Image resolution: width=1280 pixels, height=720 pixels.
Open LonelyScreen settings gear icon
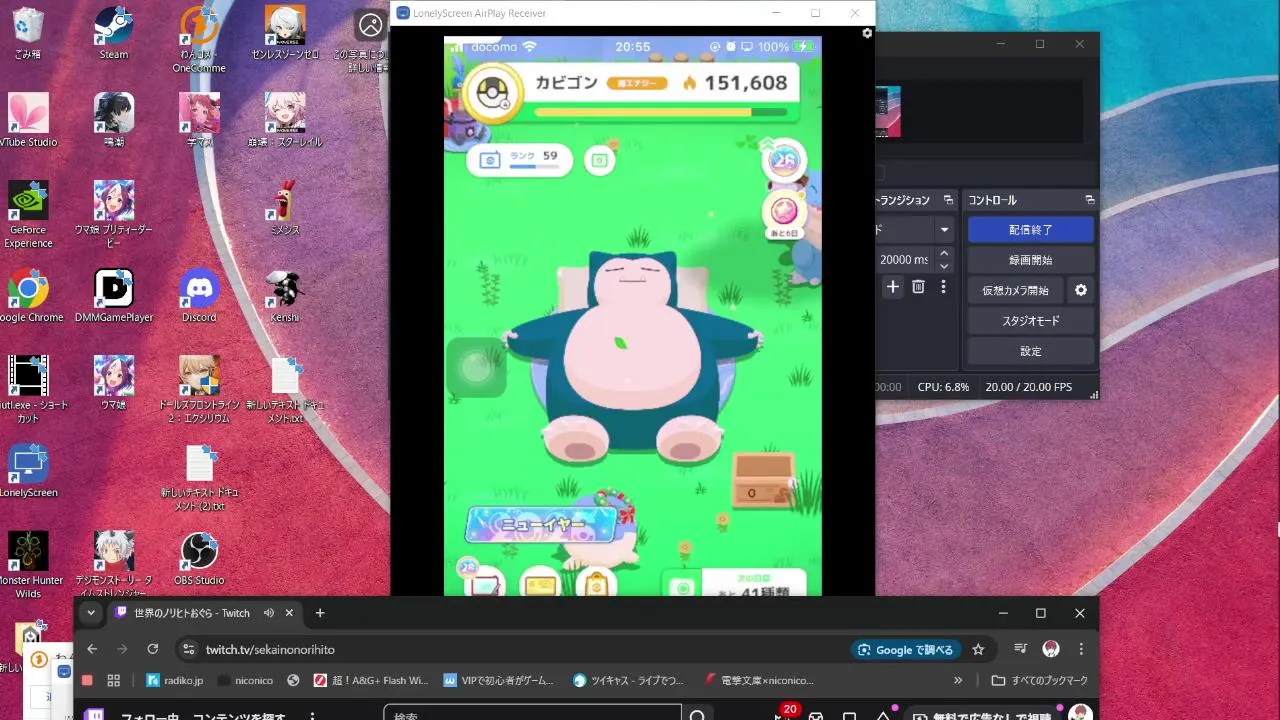[x=867, y=33]
